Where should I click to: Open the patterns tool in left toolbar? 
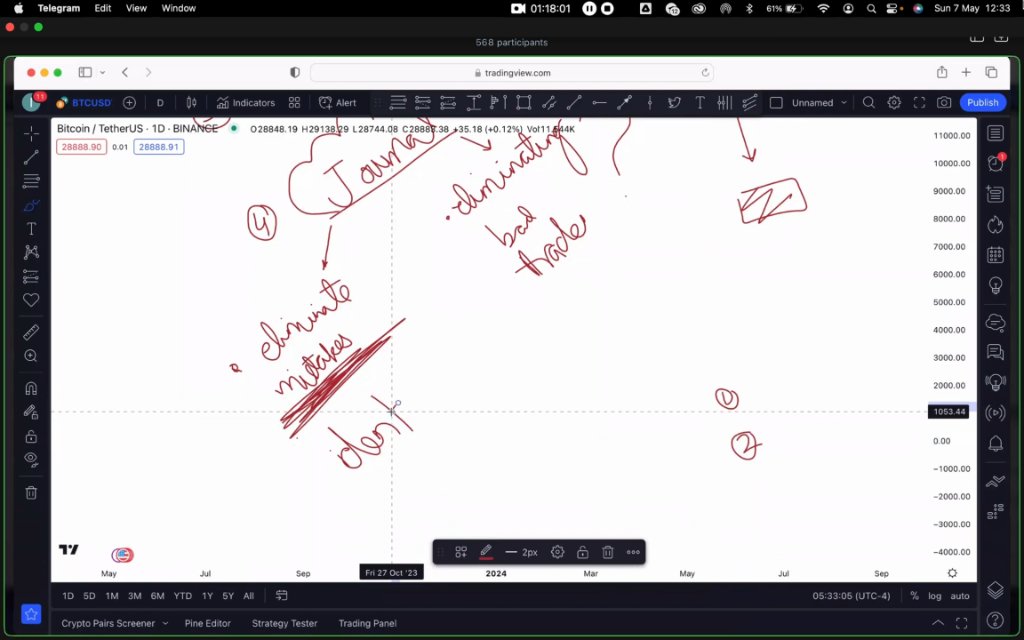31,252
